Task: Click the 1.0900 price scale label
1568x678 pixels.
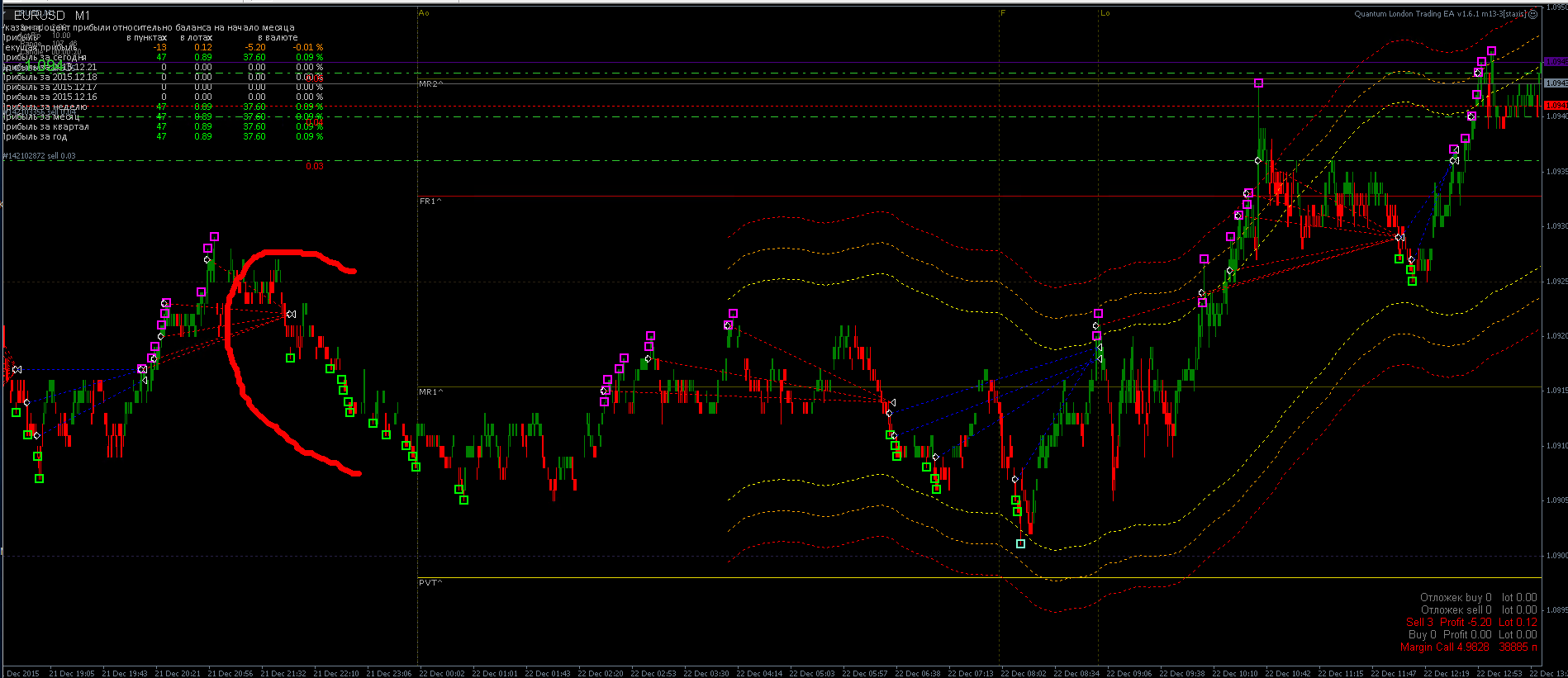Action: [1556, 556]
